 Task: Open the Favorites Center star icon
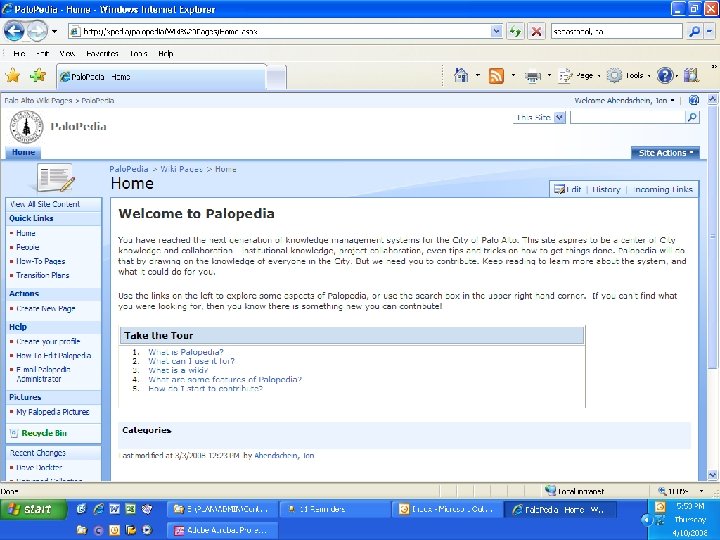pyautogui.click(x=13, y=75)
